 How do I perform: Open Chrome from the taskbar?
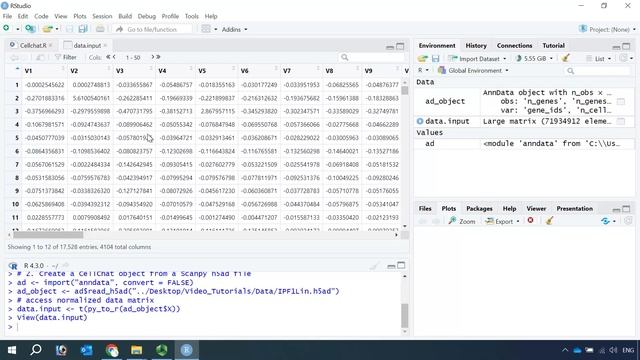coord(111,350)
